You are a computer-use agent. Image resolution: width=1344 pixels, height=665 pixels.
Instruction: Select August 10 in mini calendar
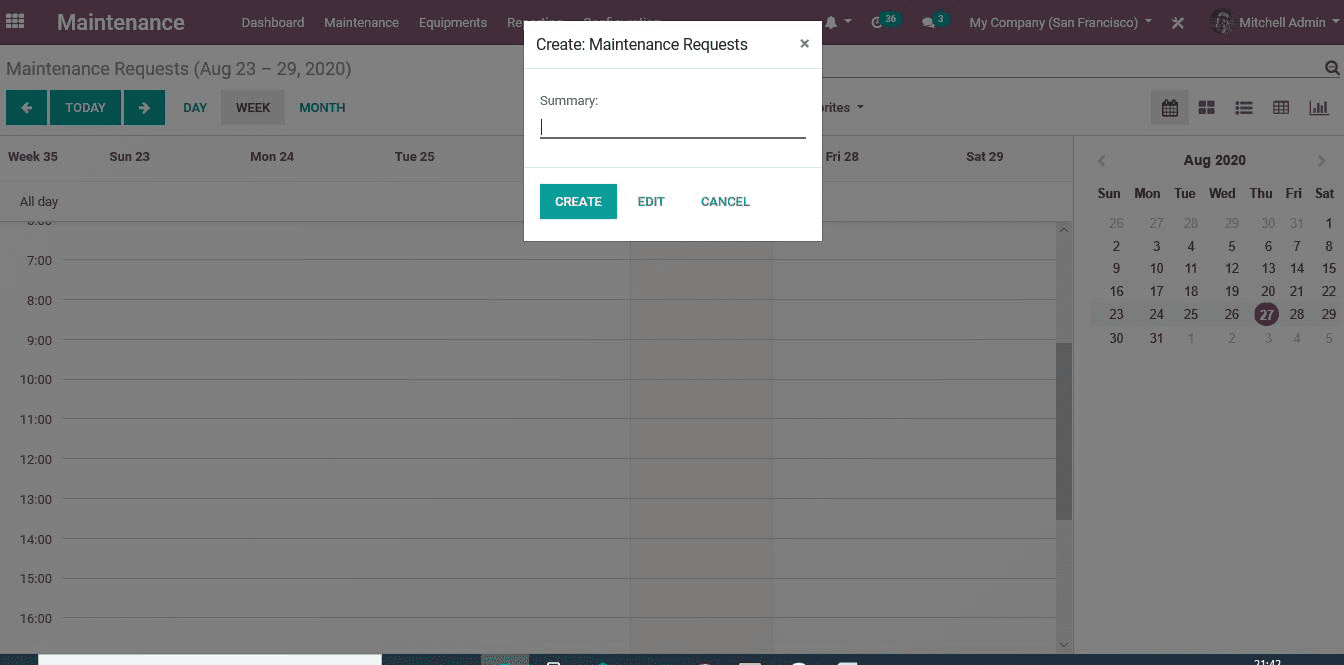1156,268
